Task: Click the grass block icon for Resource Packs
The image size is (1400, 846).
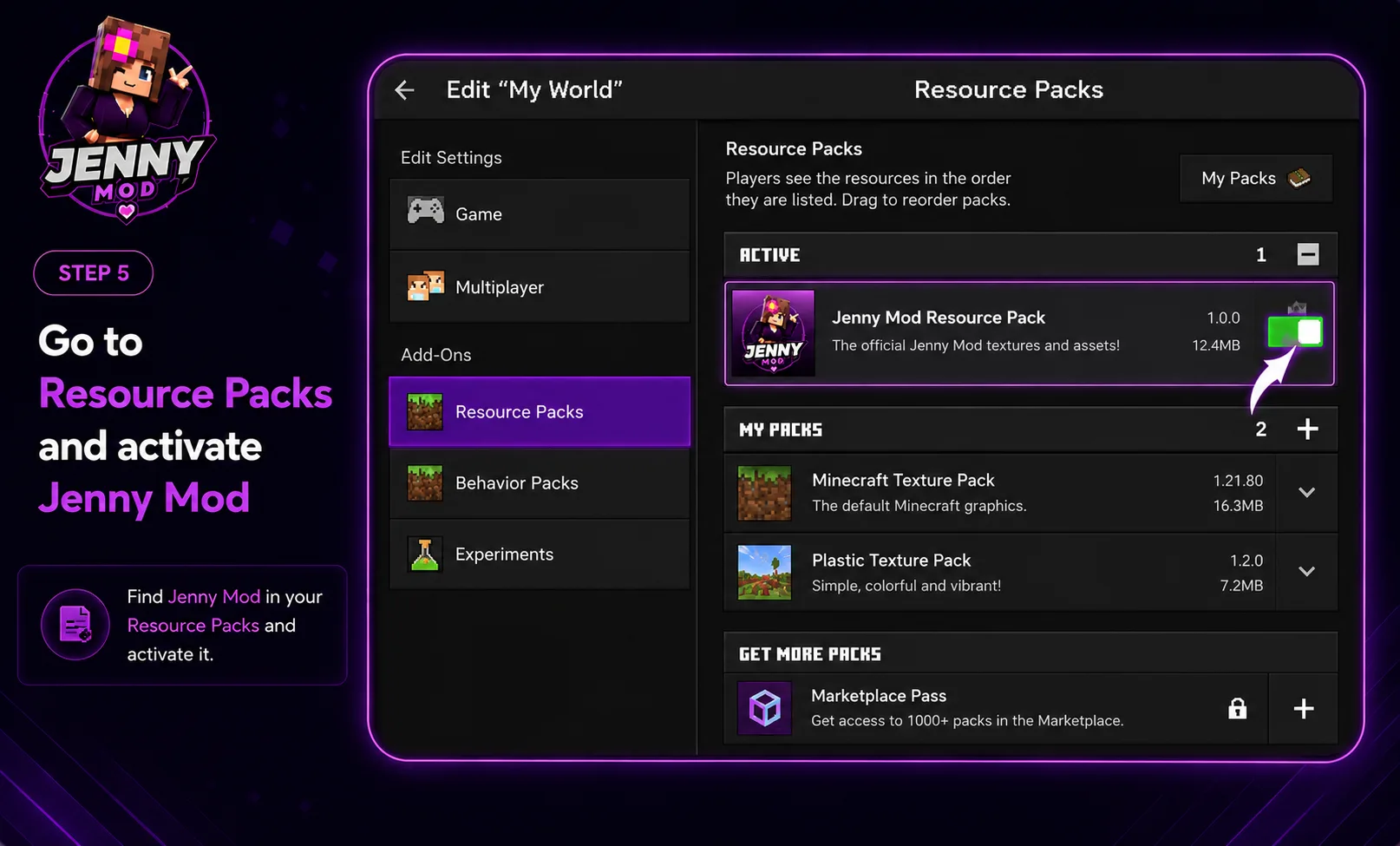Action: coord(425,412)
